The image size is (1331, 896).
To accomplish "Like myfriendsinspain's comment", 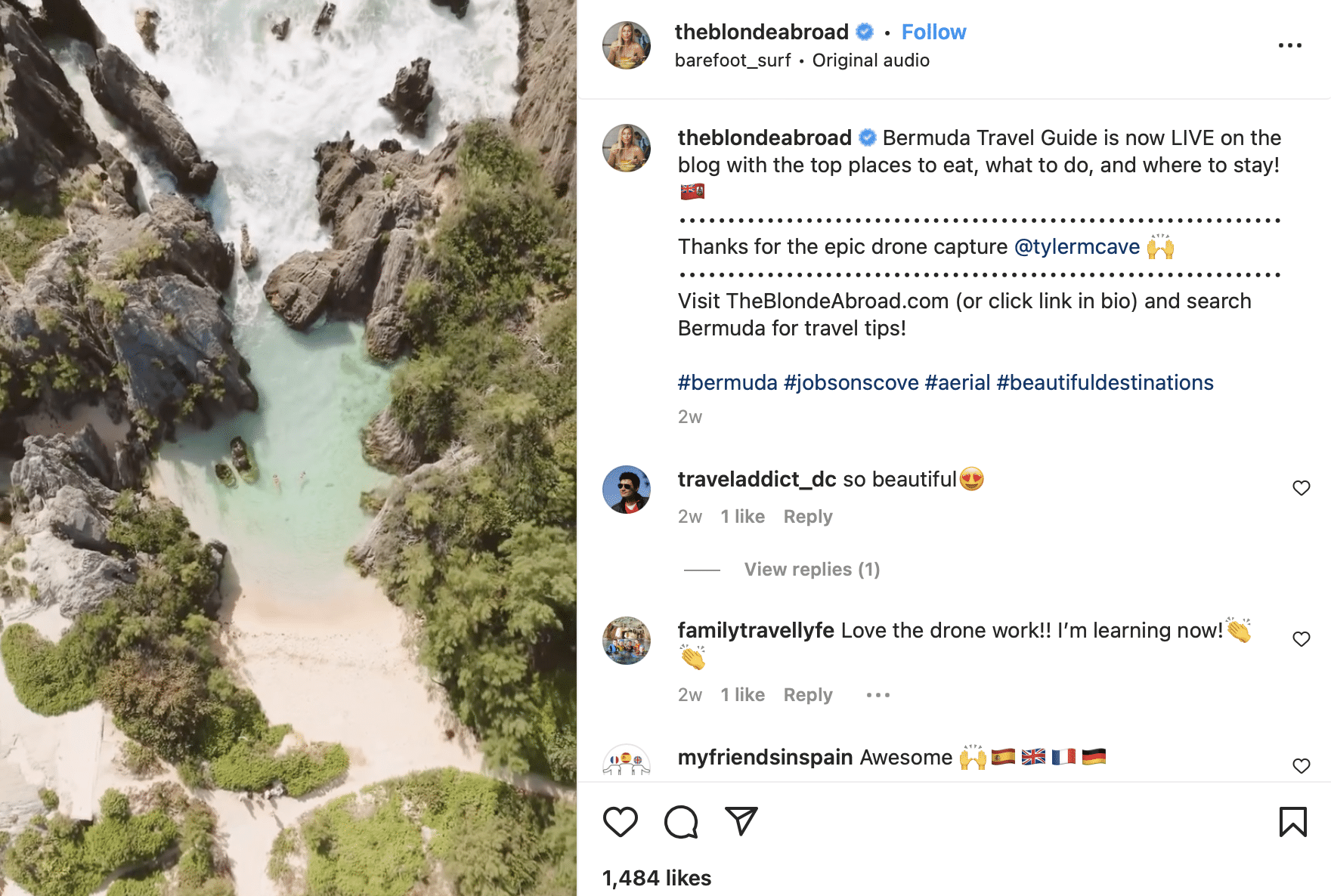I will pos(1301,766).
